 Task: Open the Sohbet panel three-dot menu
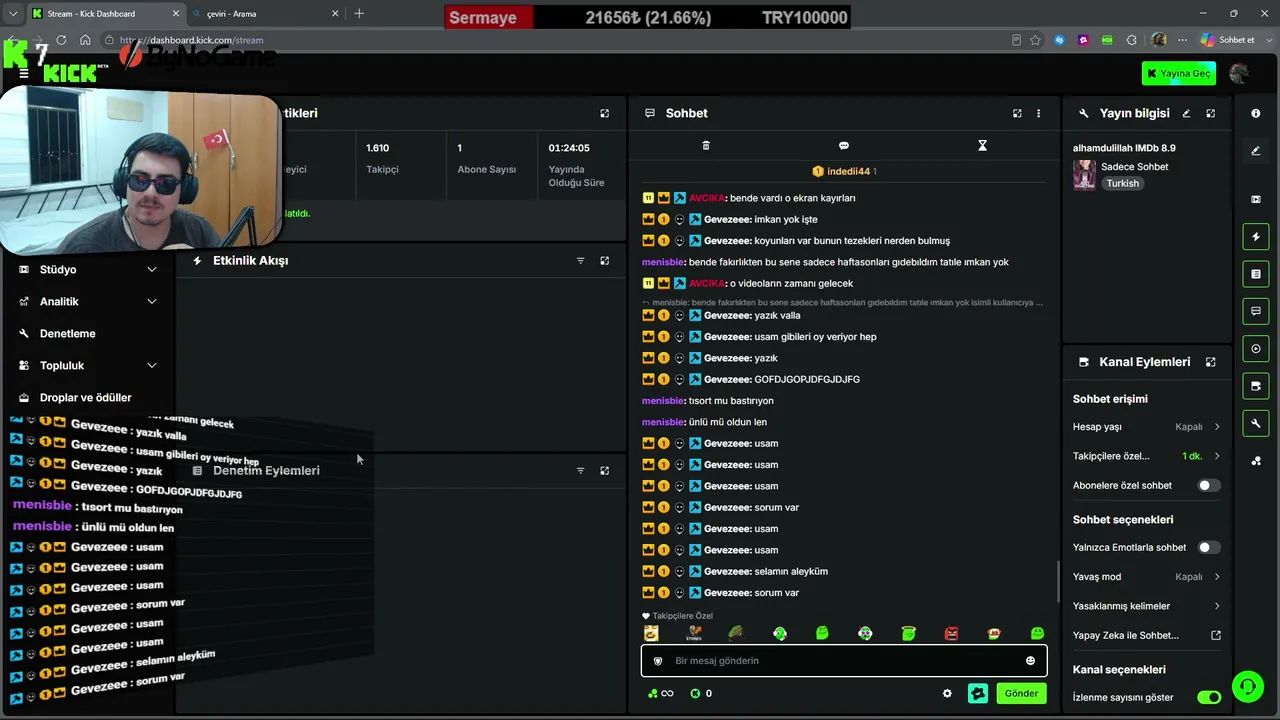pos(1038,114)
